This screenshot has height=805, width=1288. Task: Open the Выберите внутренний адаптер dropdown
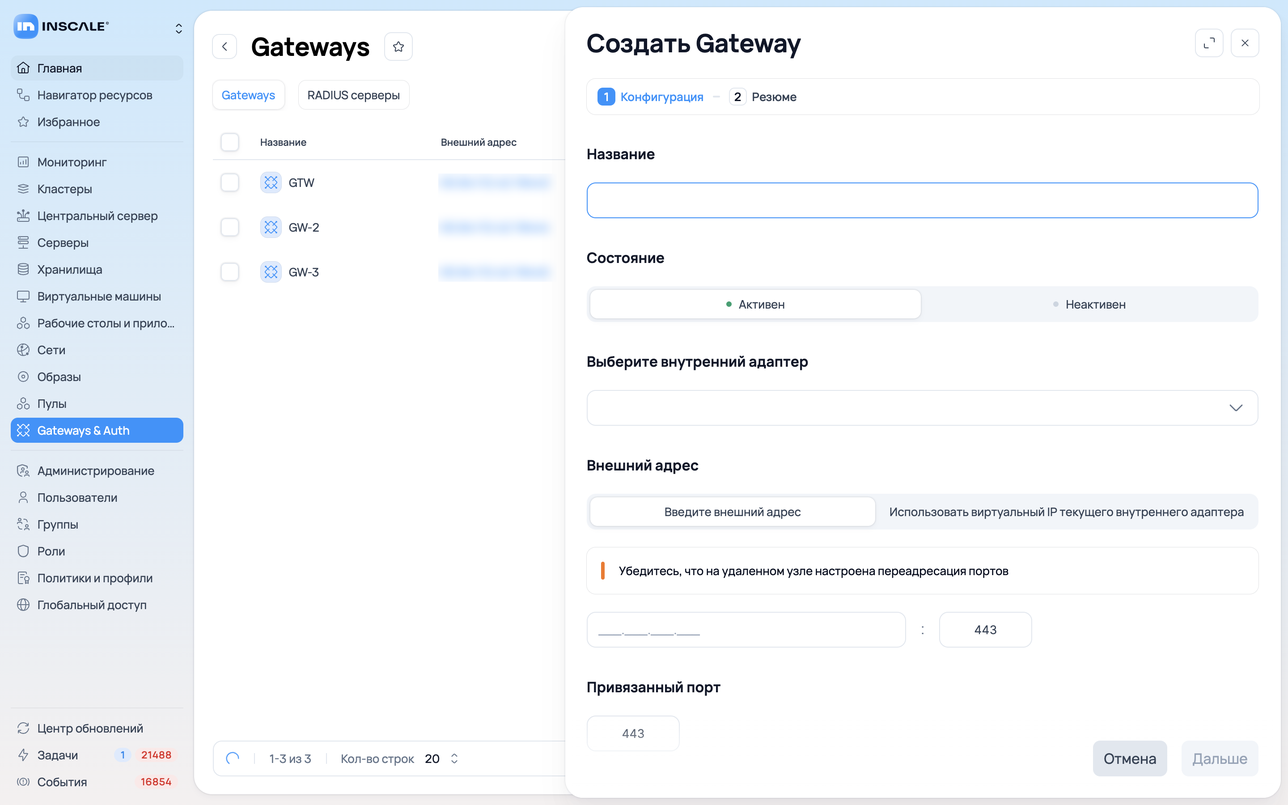(x=922, y=408)
